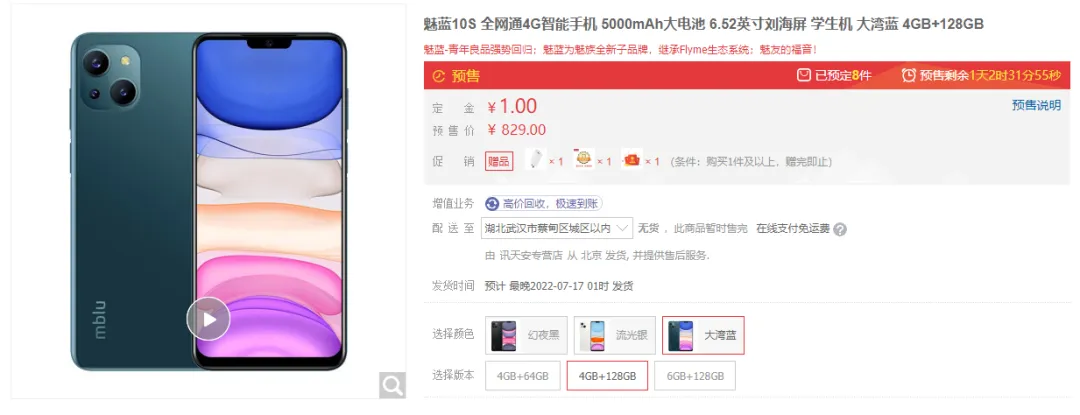Click the question mark help icon beside 在线支付免运费
1080x415 pixels.
tap(840, 230)
